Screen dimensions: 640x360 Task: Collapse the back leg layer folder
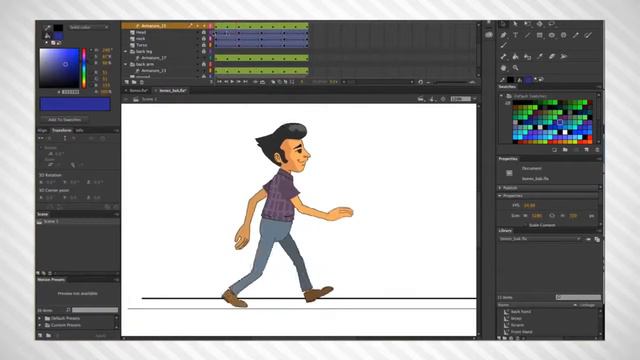126,52
